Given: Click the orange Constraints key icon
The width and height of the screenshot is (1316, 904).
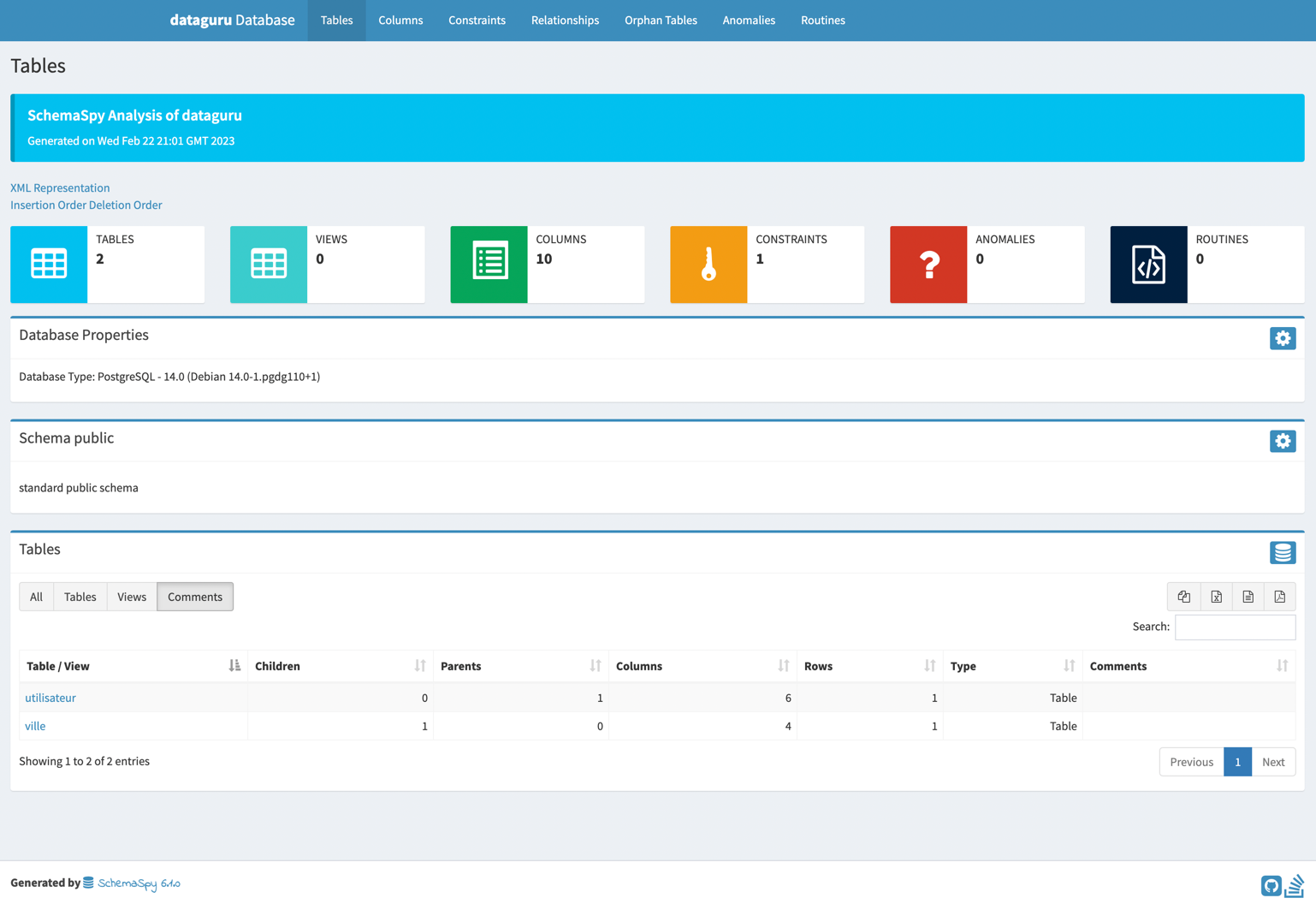Looking at the screenshot, I should coord(708,264).
